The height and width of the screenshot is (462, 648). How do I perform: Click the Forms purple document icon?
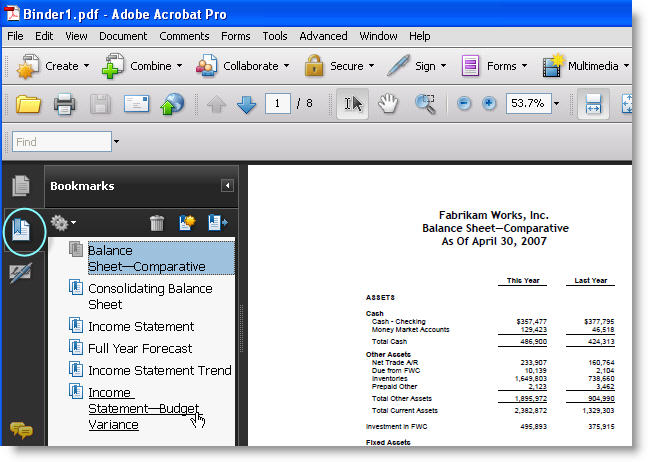coord(470,66)
